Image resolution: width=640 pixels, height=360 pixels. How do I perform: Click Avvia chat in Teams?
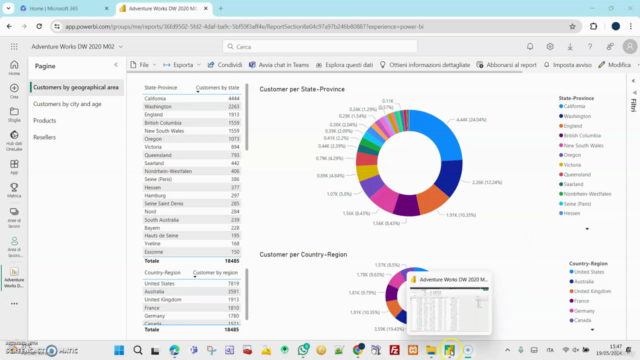point(279,65)
